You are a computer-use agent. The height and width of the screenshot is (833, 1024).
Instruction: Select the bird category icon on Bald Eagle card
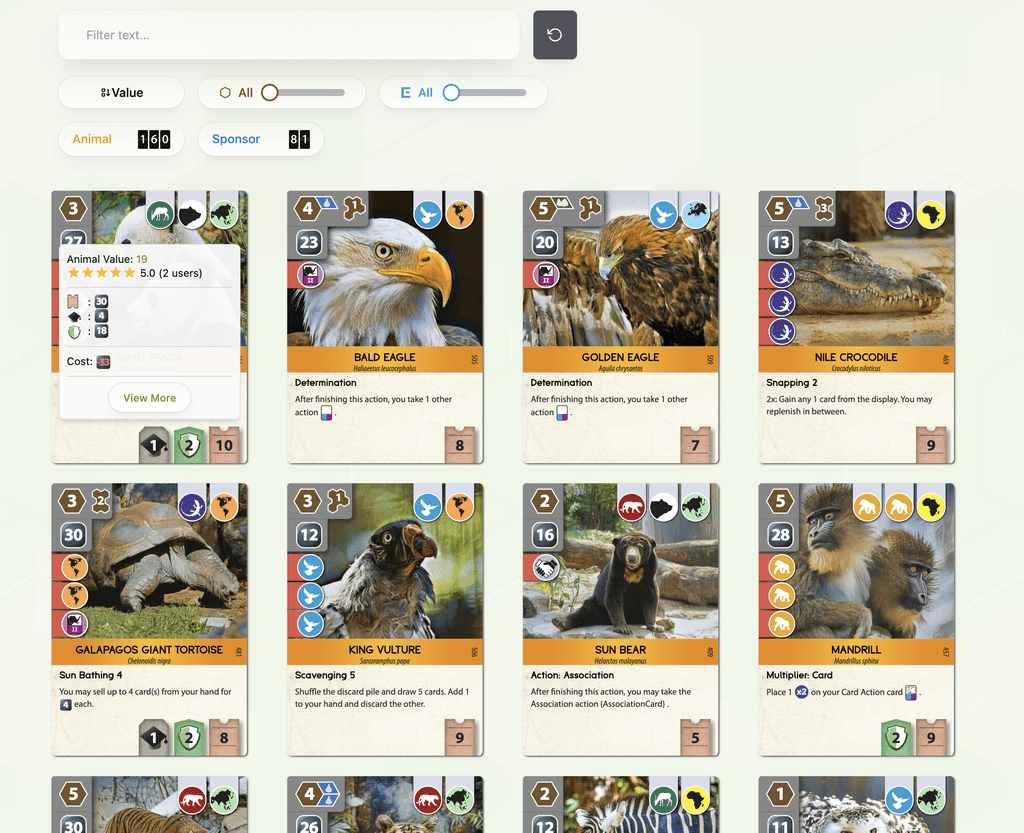tap(429, 211)
